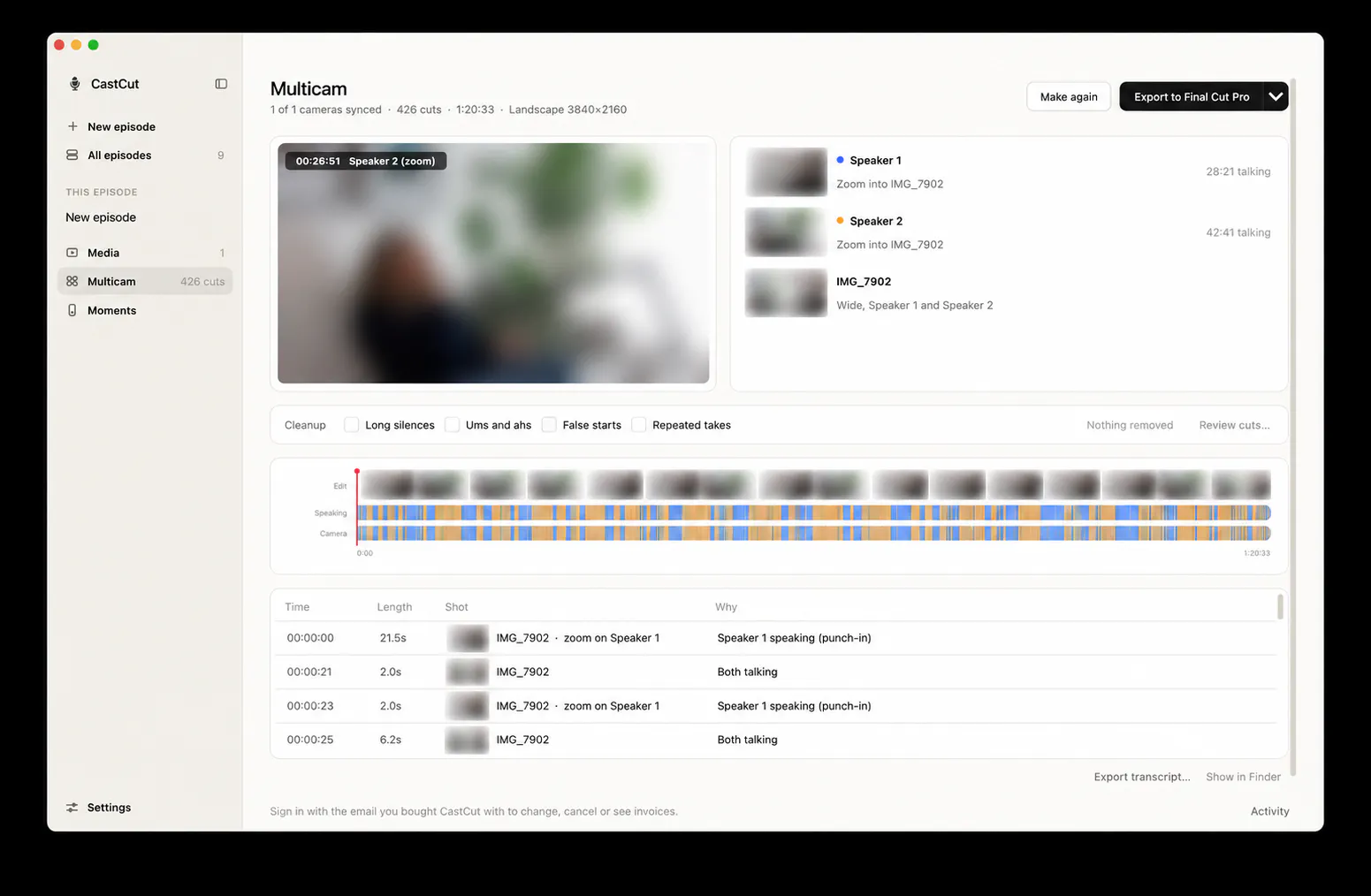Expand the Export to Final Cut Pro dropdown arrow
This screenshot has width=1371, height=896.
(x=1276, y=96)
